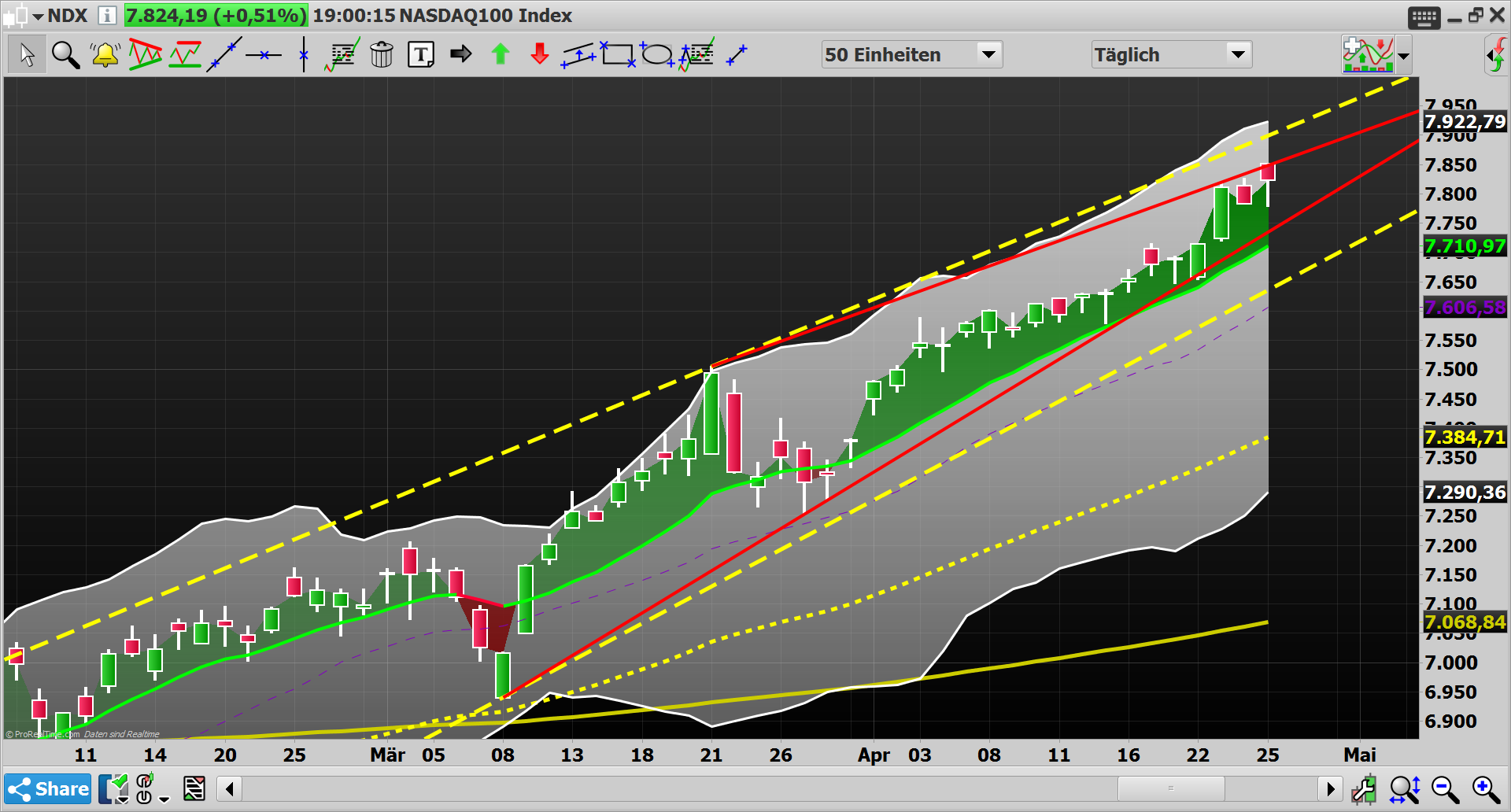
Task: Open chart settings wrench icon
Action: pyautogui.click(x=1364, y=788)
